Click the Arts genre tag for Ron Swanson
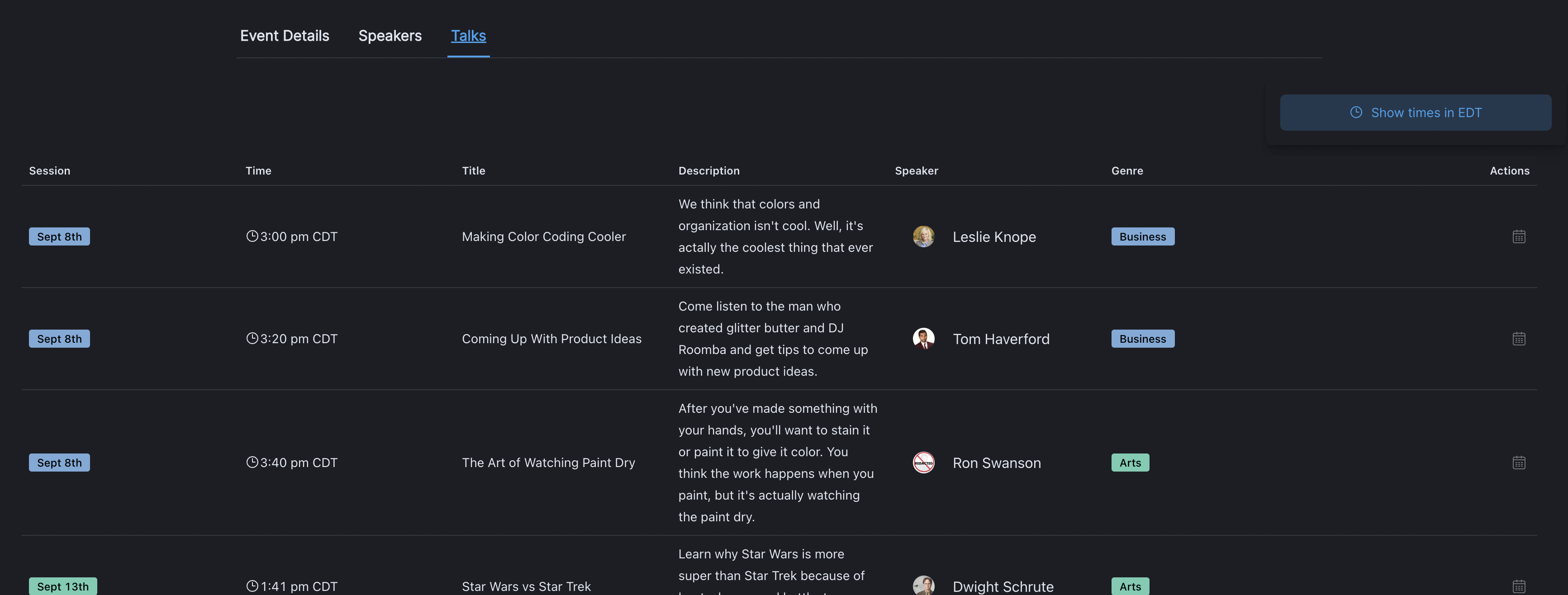1568x595 pixels. point(1130,463)
